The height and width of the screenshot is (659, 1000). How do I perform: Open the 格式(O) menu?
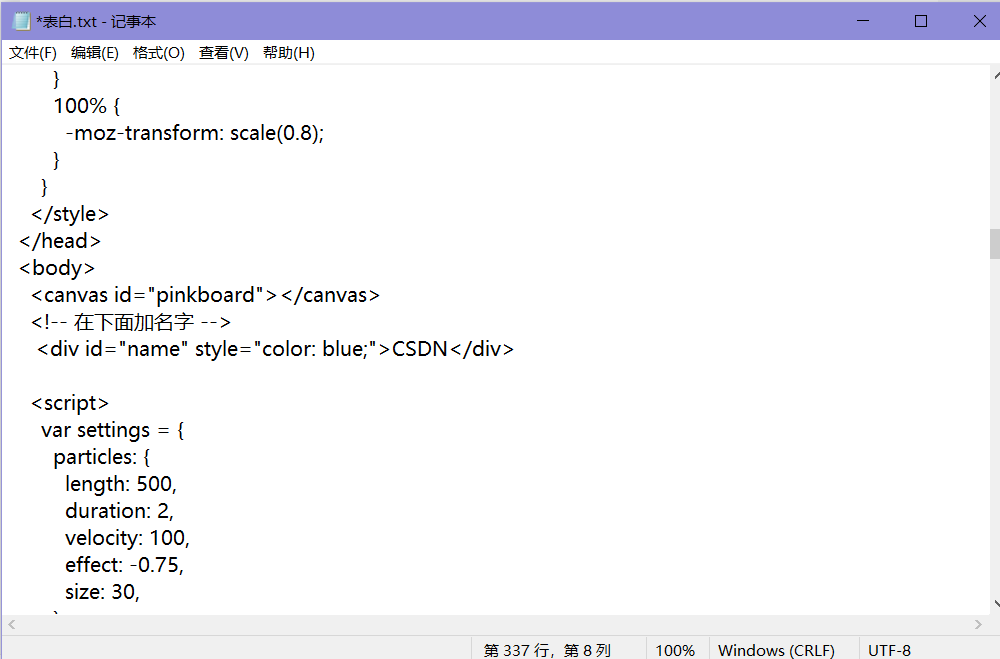coord(158,53)
